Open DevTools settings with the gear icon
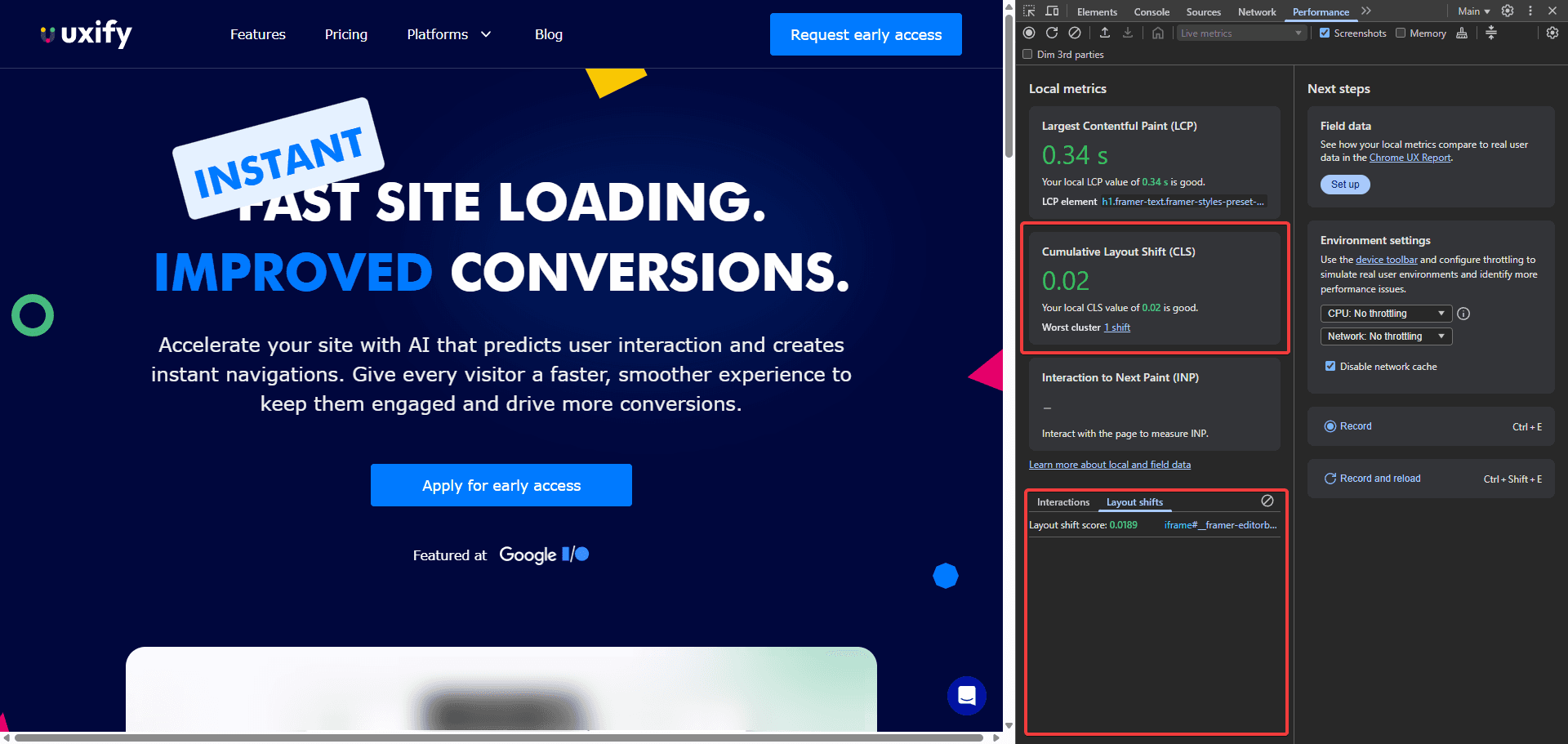This screenshot has width=1568, height=744. click(1552, 33)
